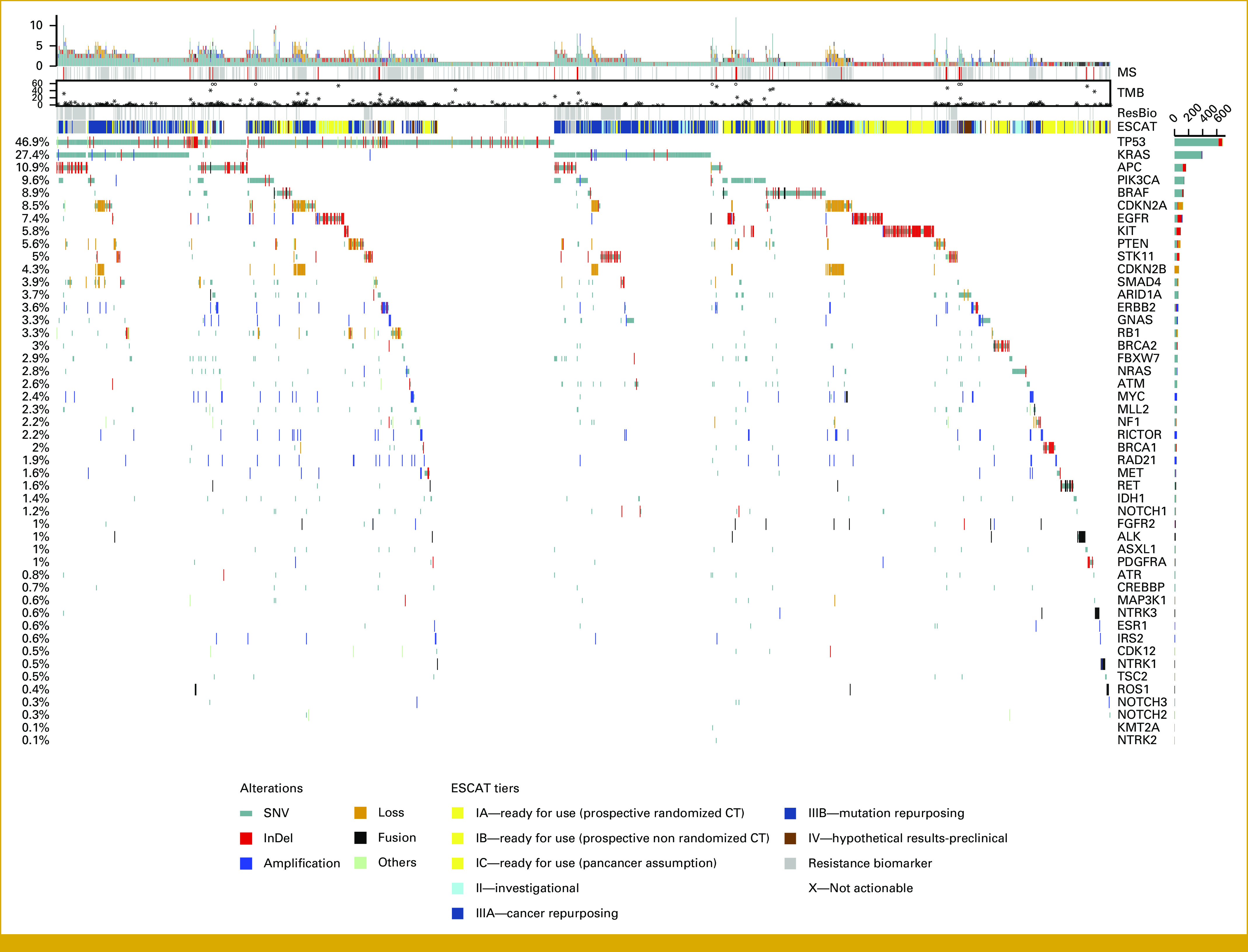Click the IIIA cancer repurposing swatch
The height and width of the screenshot is (952, 1248).
click(458, 913)
